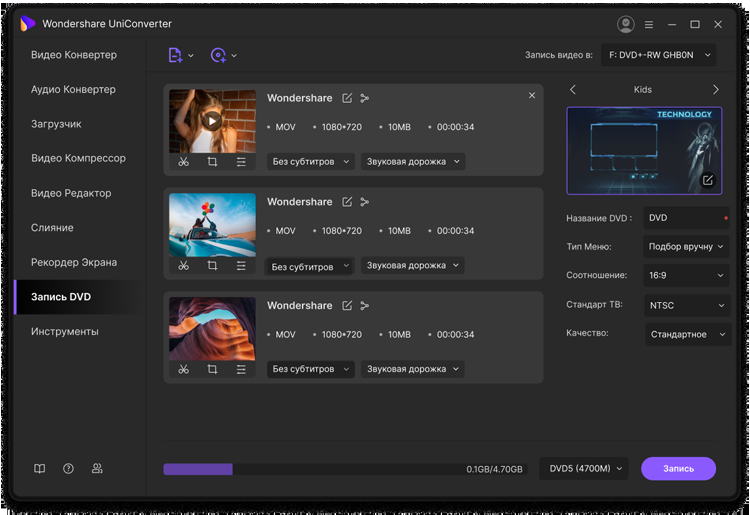Open Аудио Конвертер section
This screenshot has height=515, width=750.
tap(73, 89)
